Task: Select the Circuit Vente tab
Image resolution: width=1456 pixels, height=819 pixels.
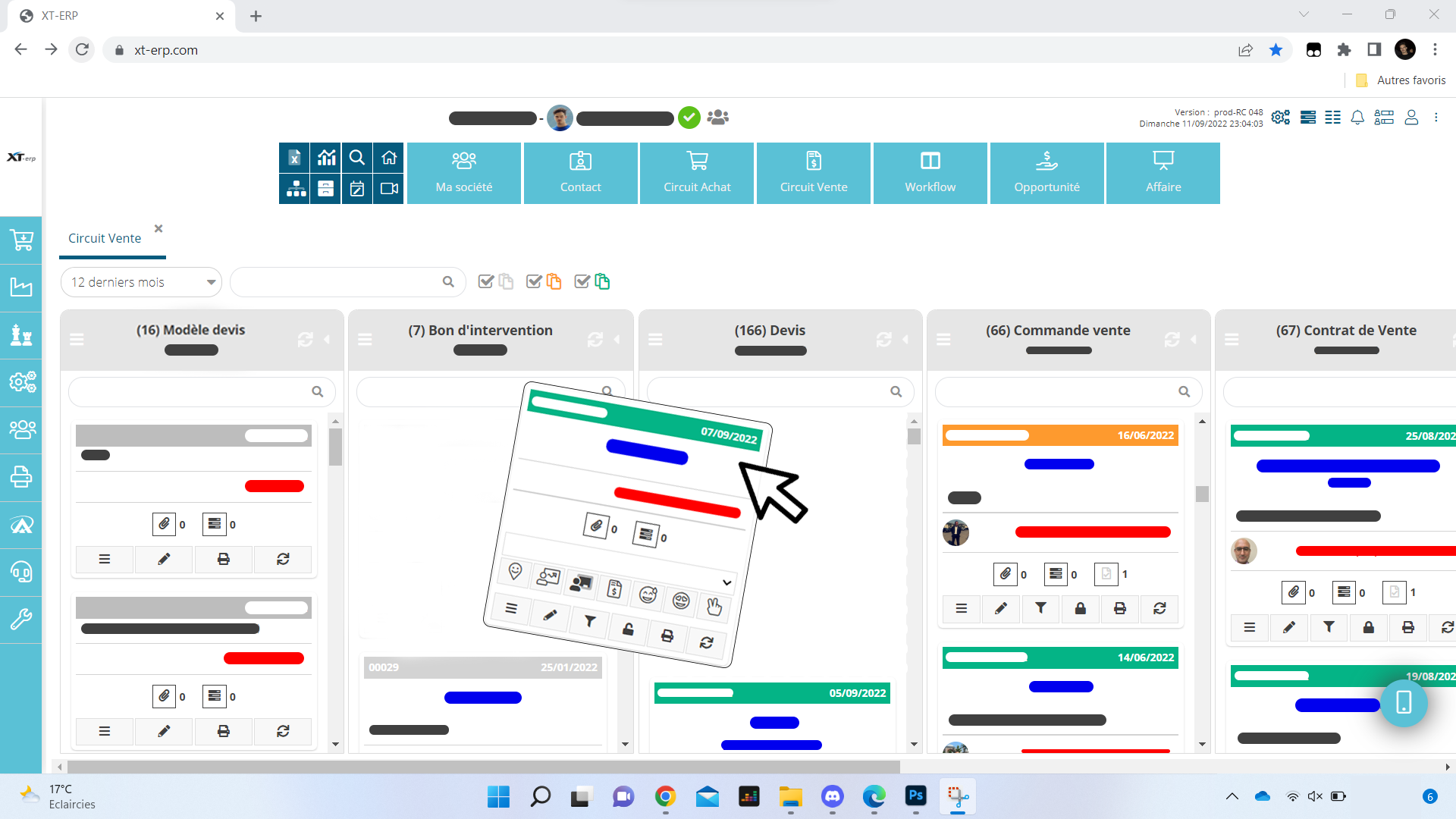Action: [x=105, y=238]
